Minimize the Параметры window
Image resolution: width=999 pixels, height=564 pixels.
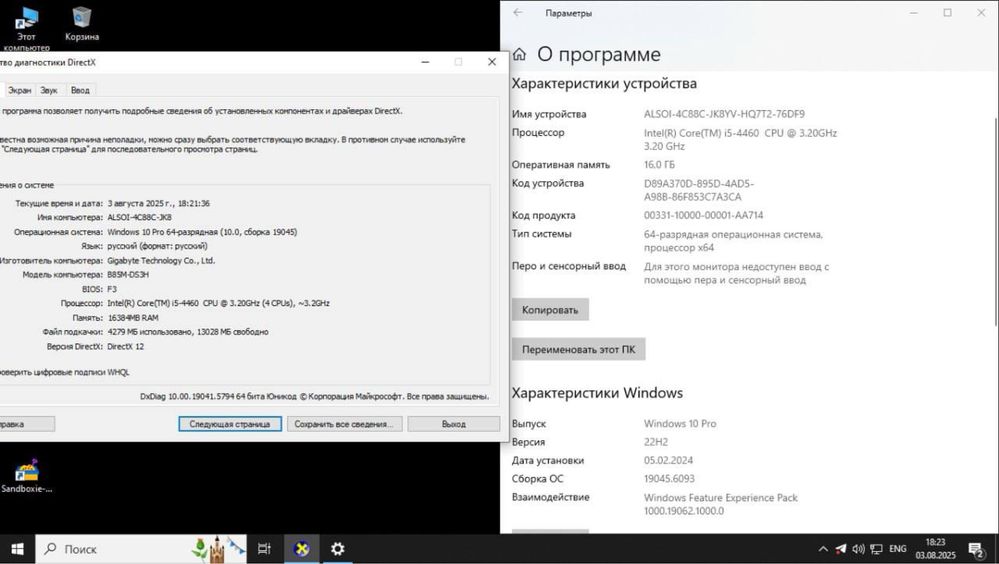pyautogui.click(x=914, y=13)
